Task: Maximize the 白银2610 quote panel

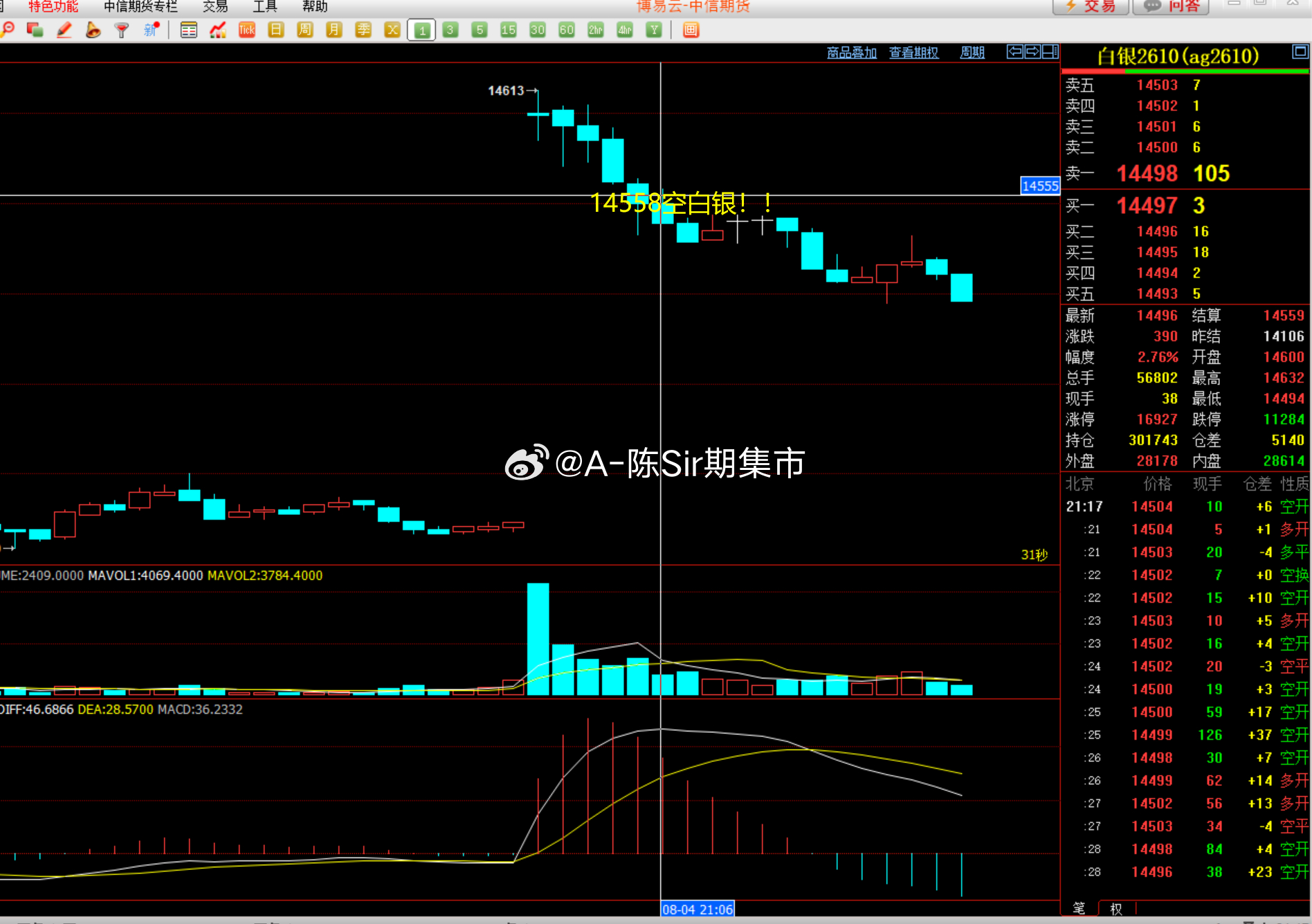Action: click(x=1300, y=52)
